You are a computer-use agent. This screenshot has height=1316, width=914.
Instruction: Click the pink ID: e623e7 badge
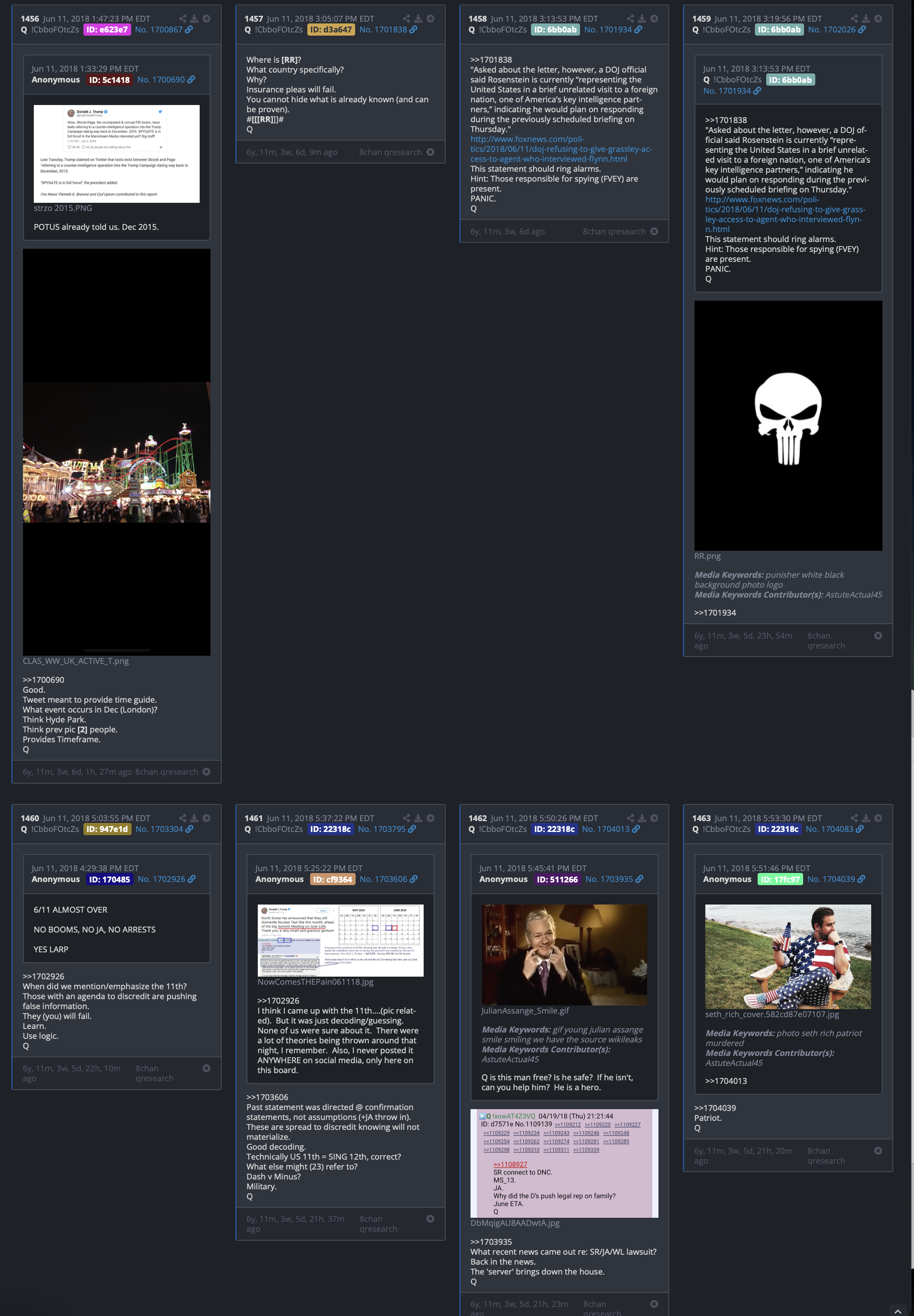coord(107,30)
